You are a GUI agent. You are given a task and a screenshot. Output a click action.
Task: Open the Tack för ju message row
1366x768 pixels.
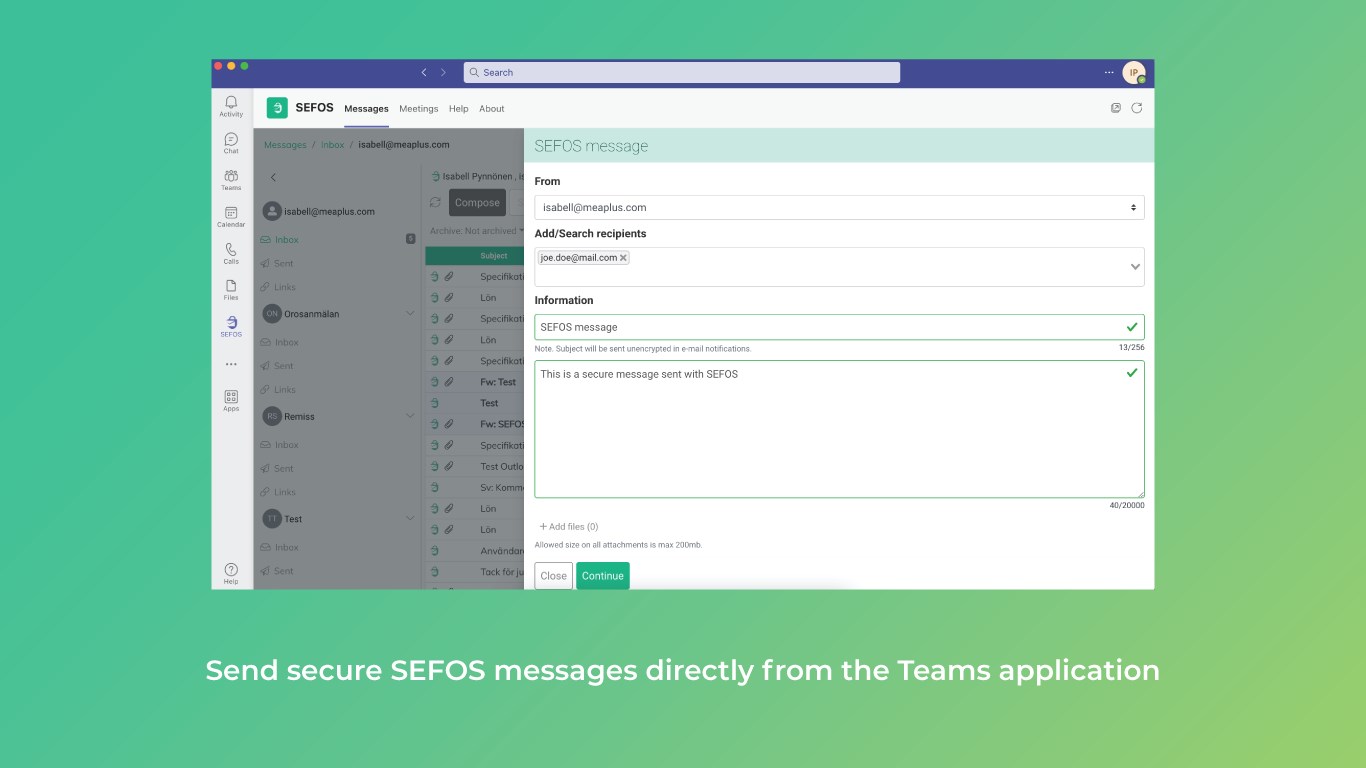click(475, 572)
